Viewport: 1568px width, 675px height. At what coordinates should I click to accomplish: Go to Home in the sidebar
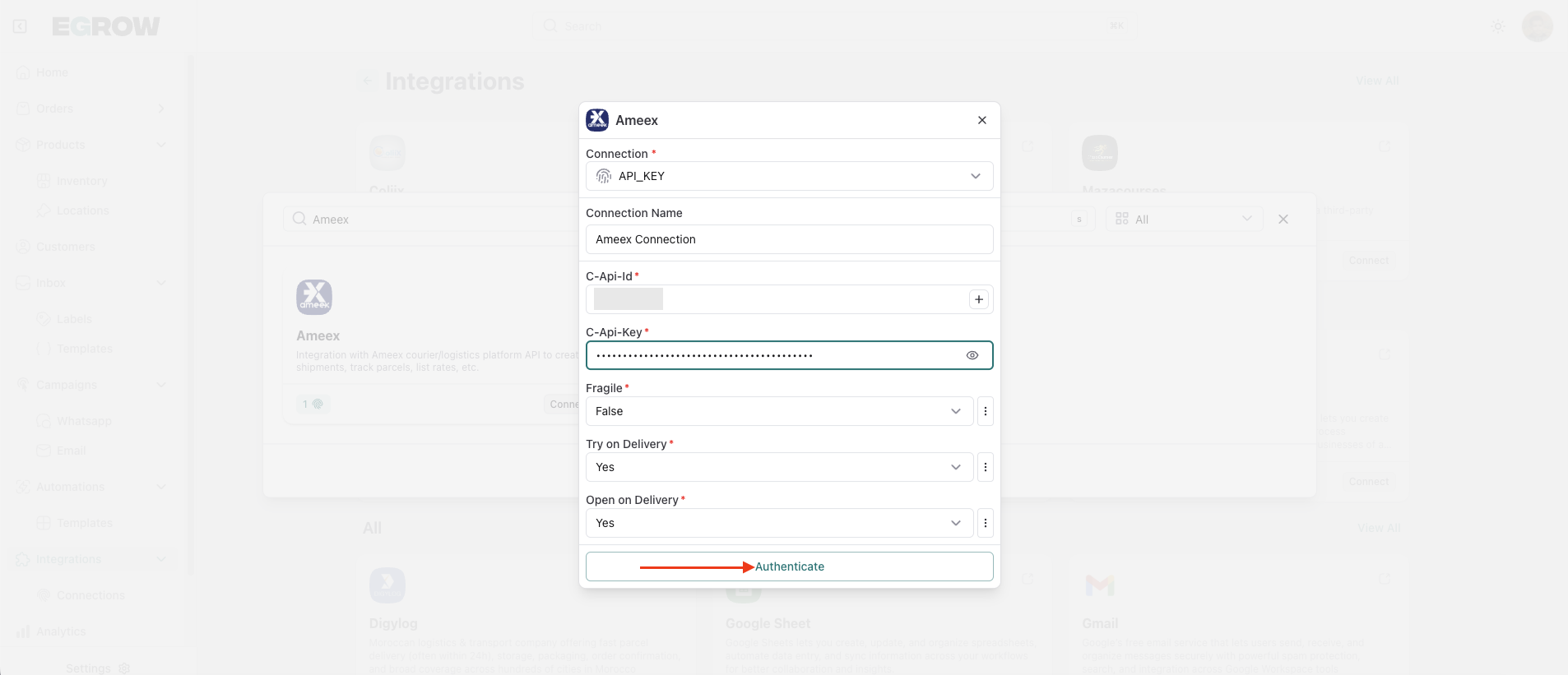click(x=52, y=72)
